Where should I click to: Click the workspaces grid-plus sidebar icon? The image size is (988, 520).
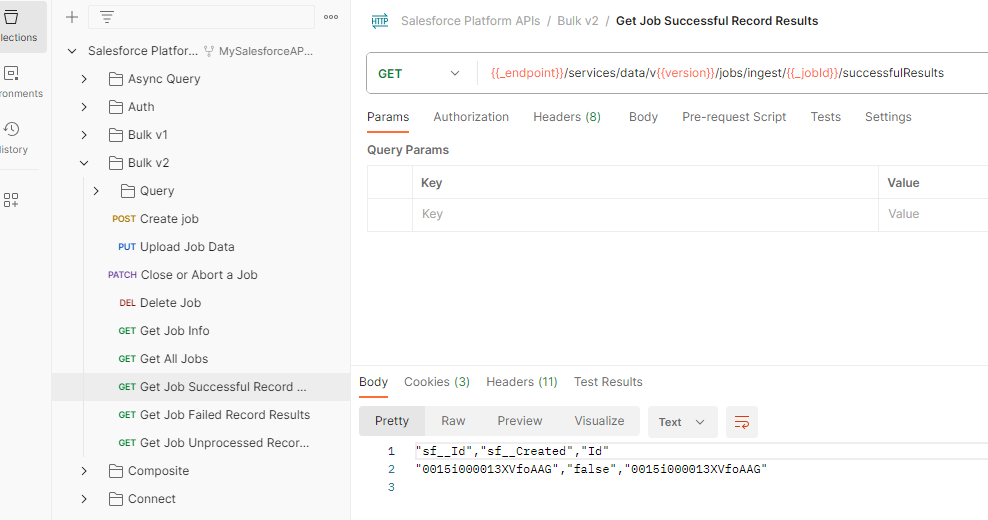pyautogui.click(x=11, y=200)
